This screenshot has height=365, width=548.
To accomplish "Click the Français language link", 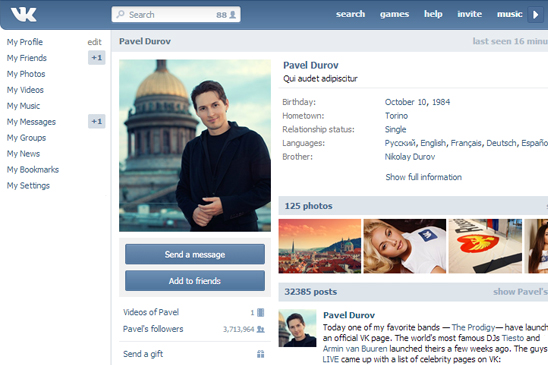I will coord(466,143).
